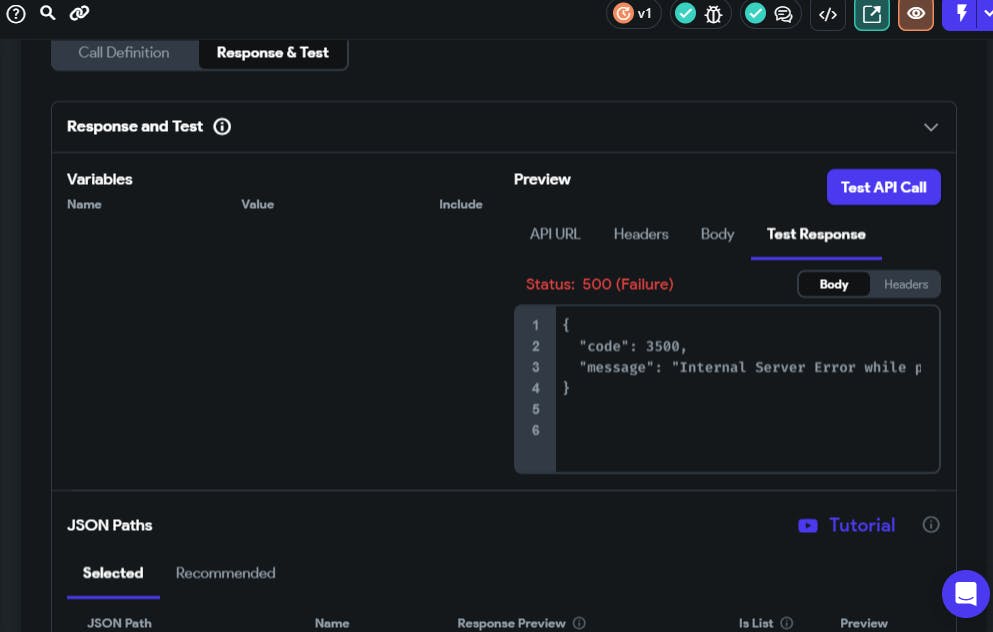Click the open in new window icon
Viewport: 993px width, 632px height.
tap(872, 14)
